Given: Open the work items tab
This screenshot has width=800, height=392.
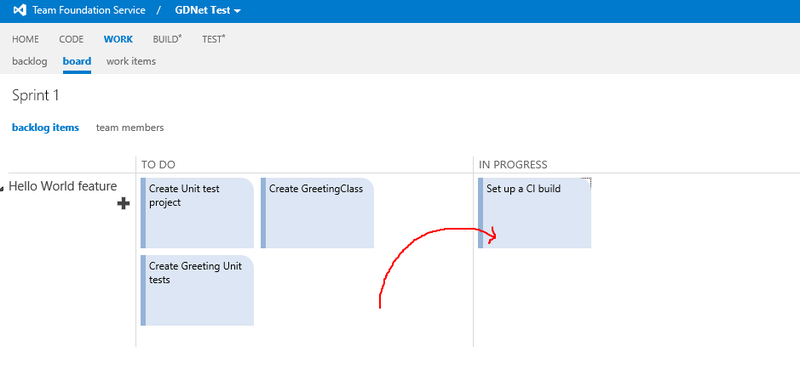Looking at the screenshot, I should (131, 61).
